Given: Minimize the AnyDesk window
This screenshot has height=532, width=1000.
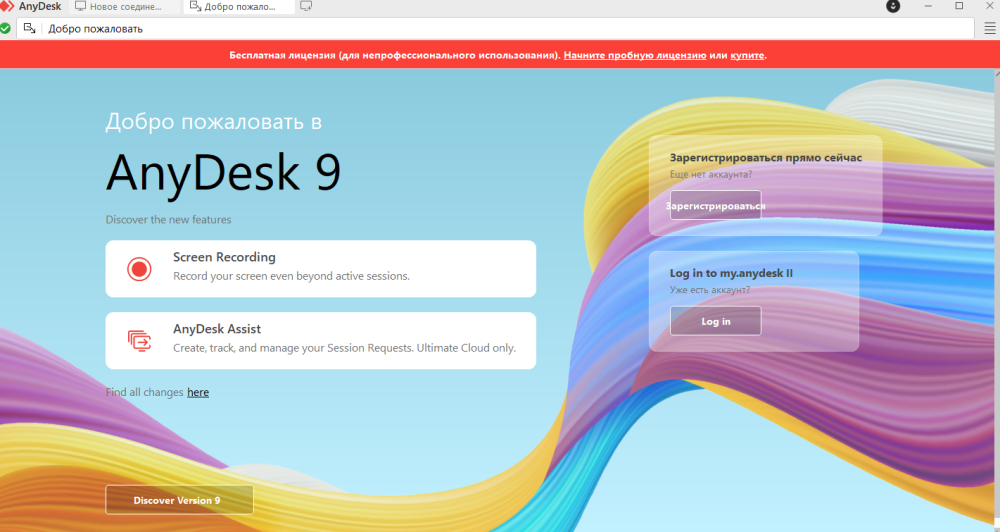Looking at the screenshot, I should click(928, 6).
